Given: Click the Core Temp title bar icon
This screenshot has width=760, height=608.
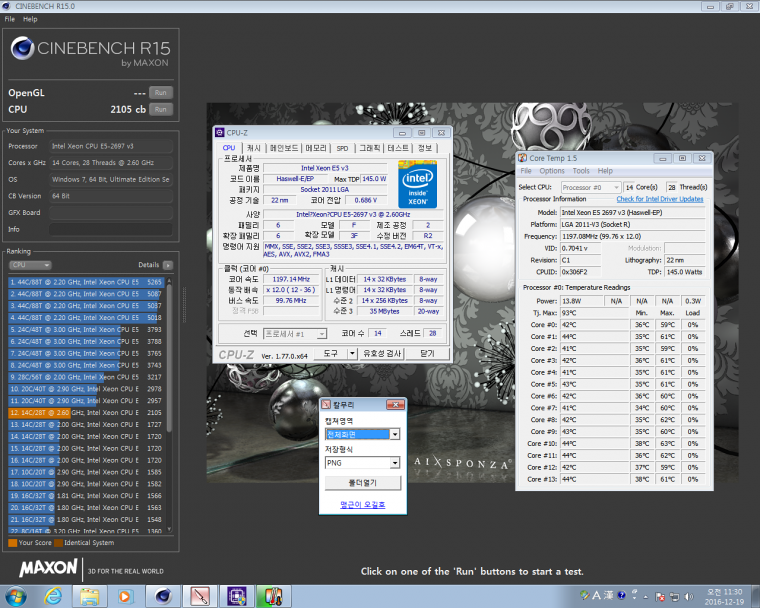Looking at the screenshot, I should tap(522, 158).
